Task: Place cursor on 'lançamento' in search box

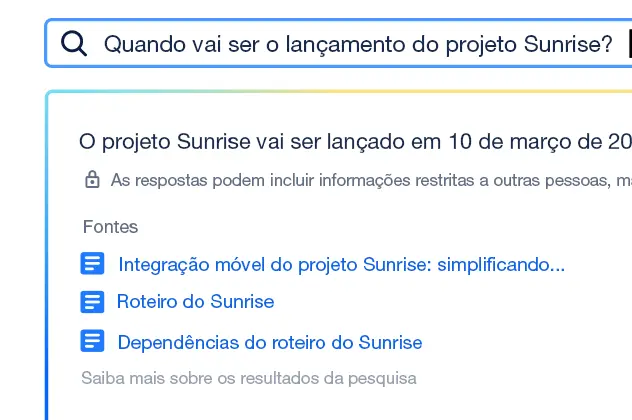Action: point(345,44)
